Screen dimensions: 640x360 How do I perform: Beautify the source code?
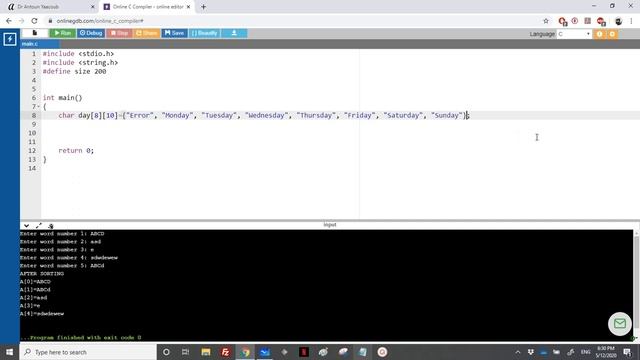pos(204,33)
